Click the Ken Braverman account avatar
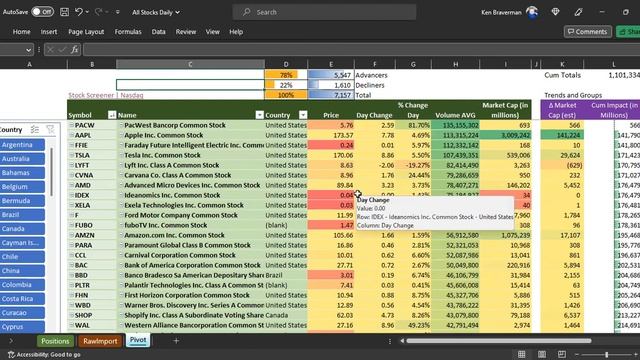This screenshot has width=640, height=360. click(x=531, y=12)
